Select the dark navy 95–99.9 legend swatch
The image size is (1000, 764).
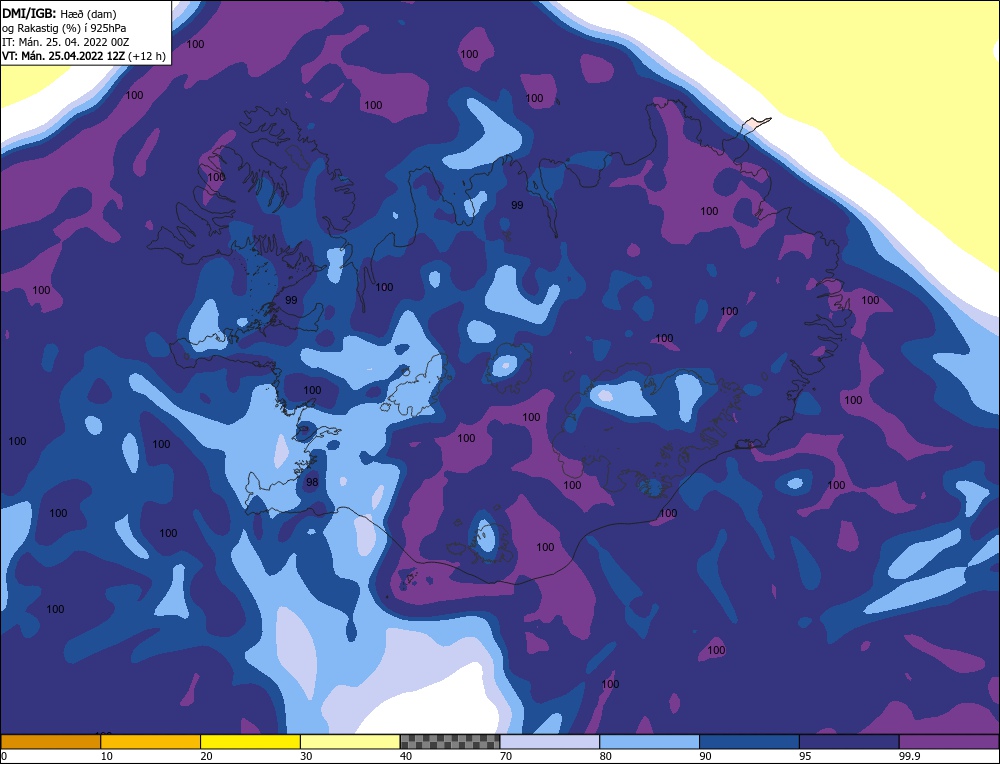[849, 741]
